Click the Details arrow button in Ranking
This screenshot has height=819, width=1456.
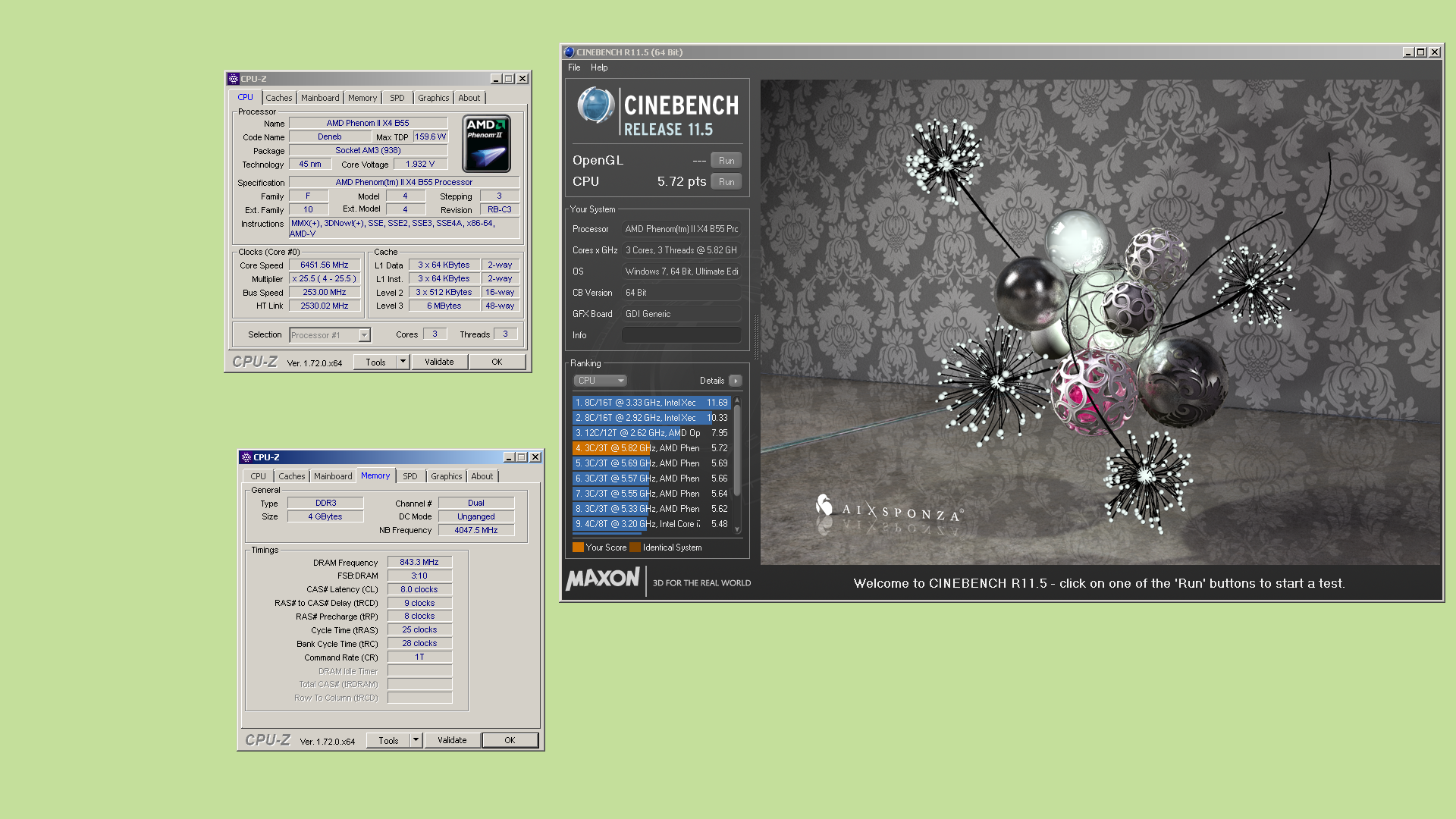pyautogui.click(x=735, y=381)
